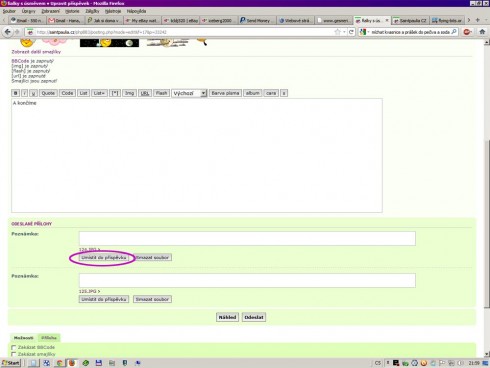This screenshot has height=368, width=490.
Task: Insert a Code BBCode tag
Action: point(67,93)
